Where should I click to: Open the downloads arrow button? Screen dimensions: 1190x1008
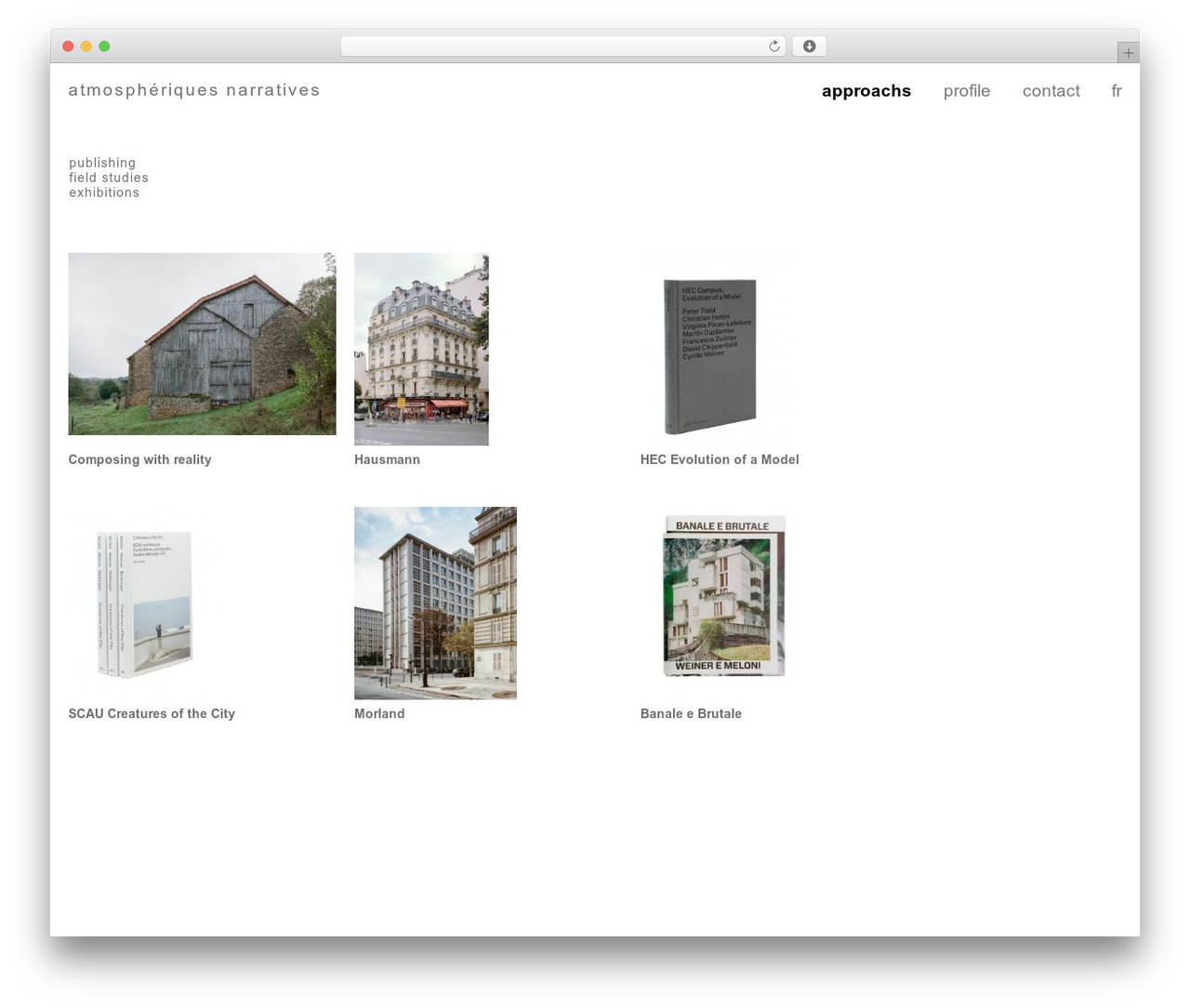[x=809, y=46]
